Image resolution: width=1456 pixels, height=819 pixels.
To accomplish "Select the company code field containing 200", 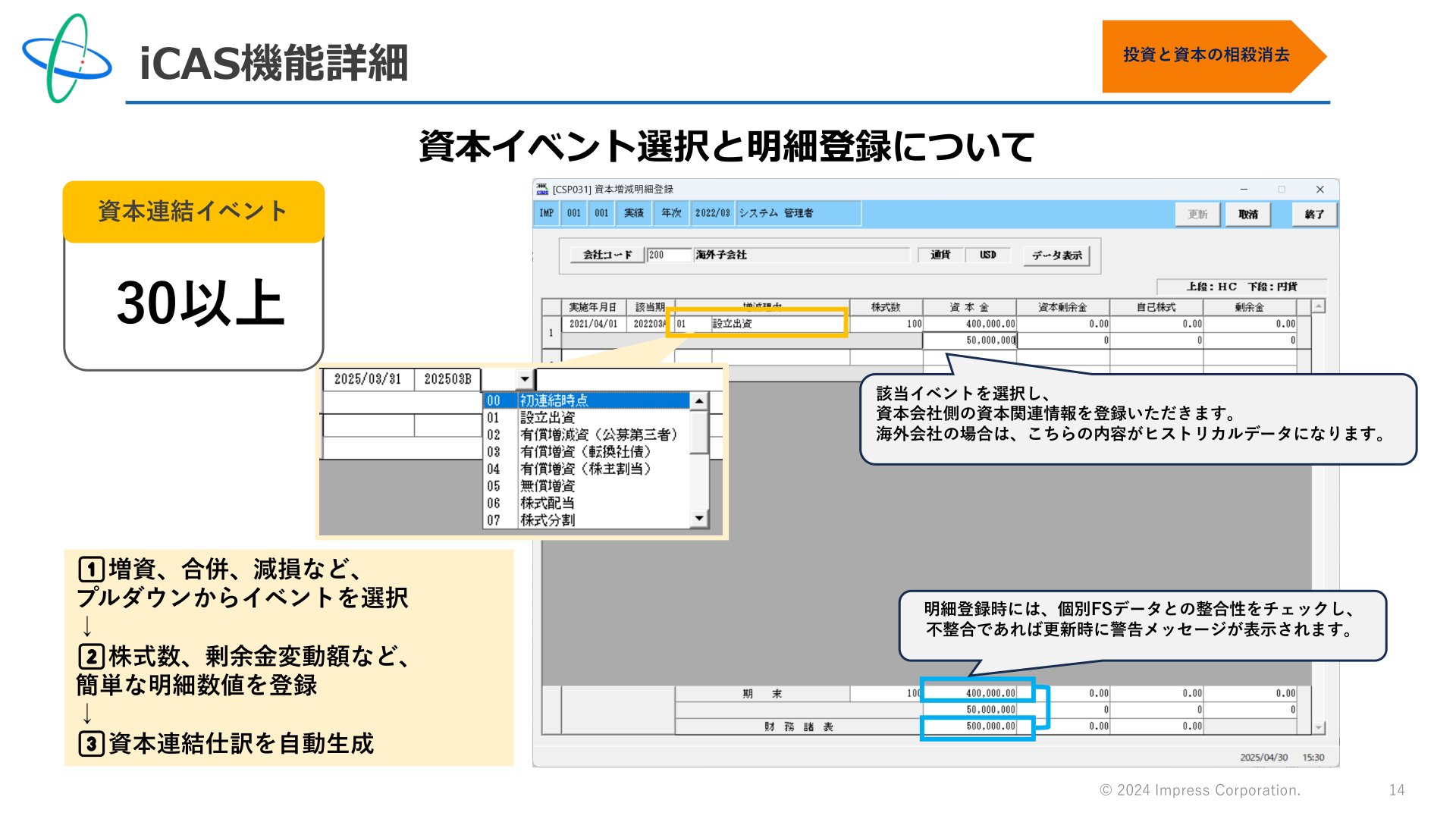I will pos(670,255).
